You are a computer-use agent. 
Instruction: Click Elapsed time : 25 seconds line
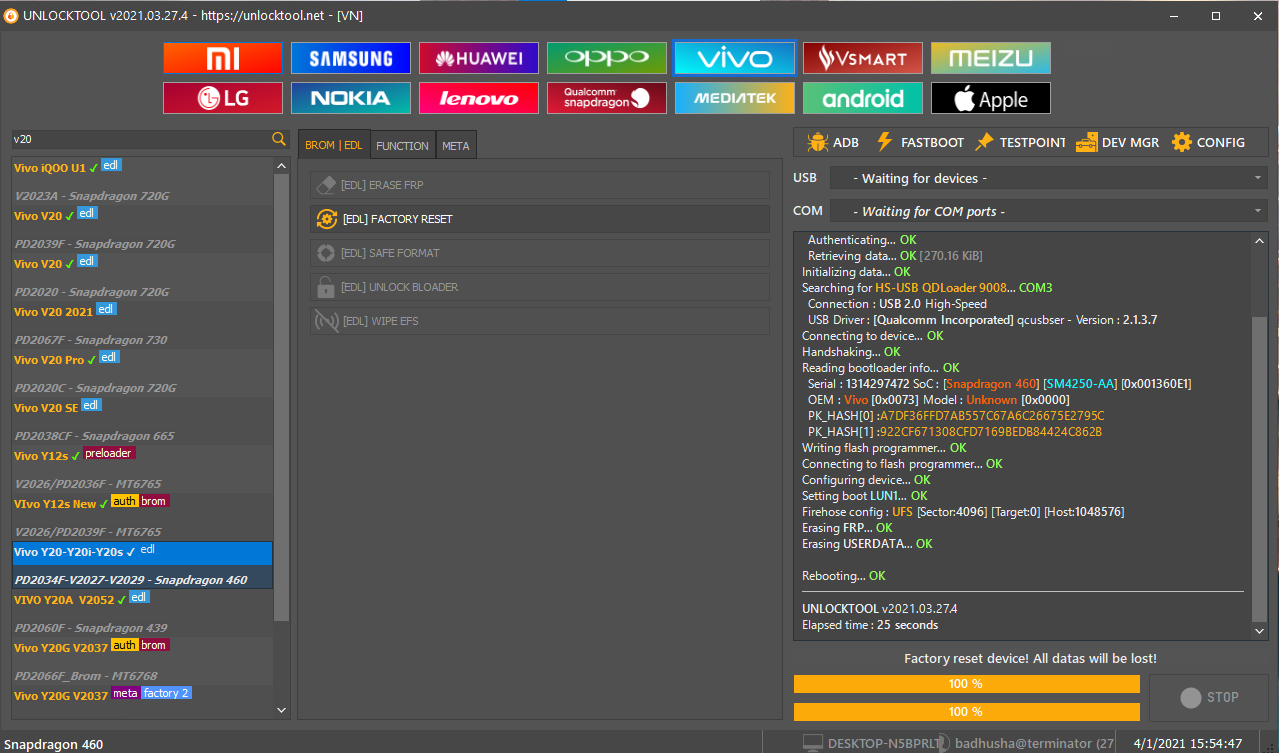point(870,625)
